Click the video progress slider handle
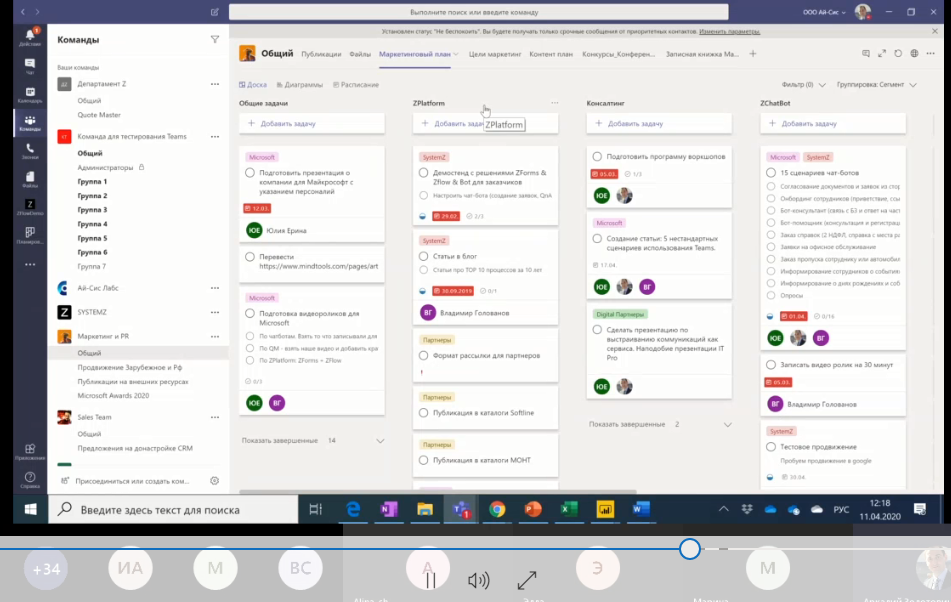 [690, 549]
